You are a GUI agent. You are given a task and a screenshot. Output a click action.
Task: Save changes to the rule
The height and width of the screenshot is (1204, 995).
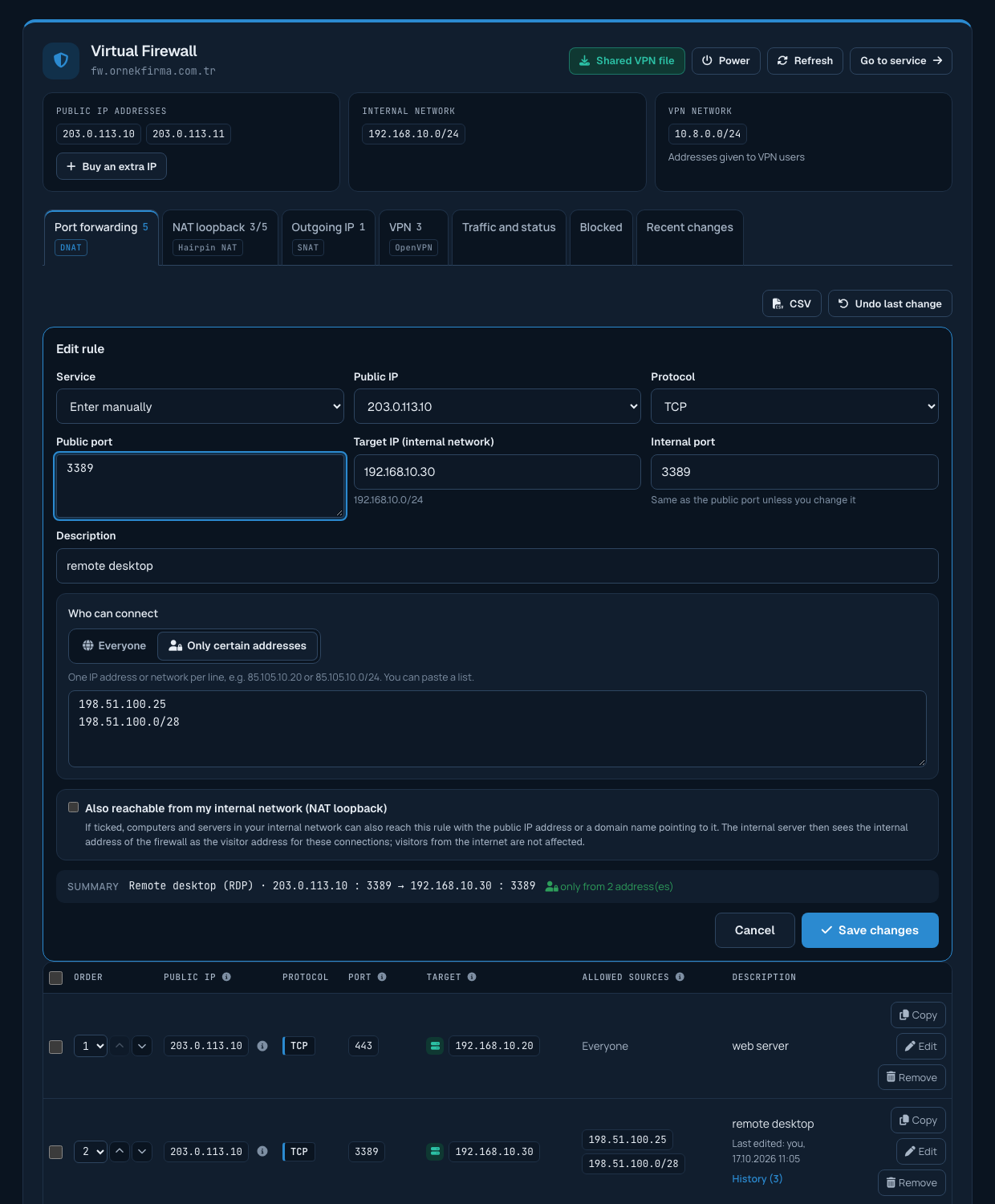click(870, 930)
